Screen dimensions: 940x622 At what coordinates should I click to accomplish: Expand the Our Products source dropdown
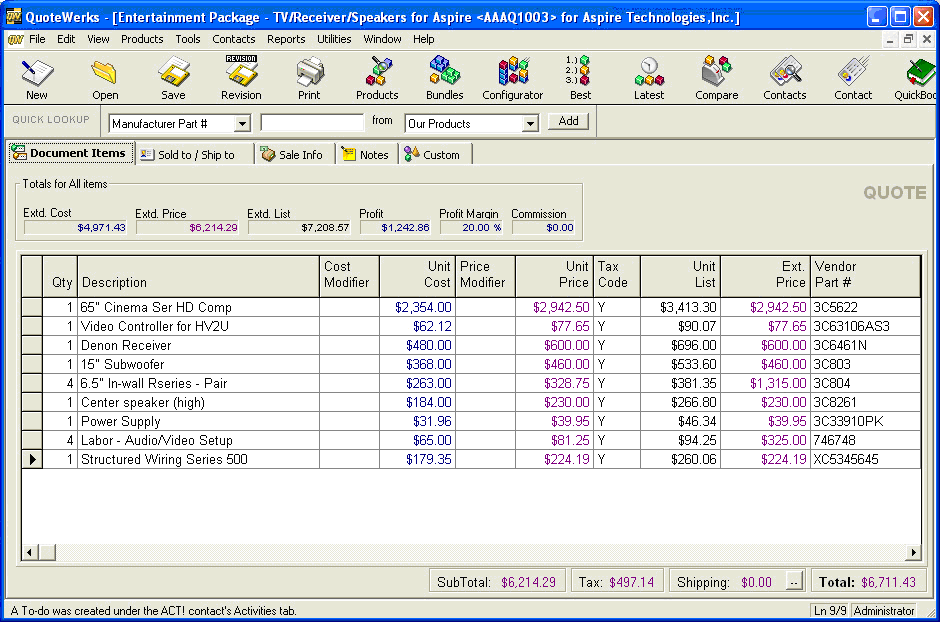530,124
